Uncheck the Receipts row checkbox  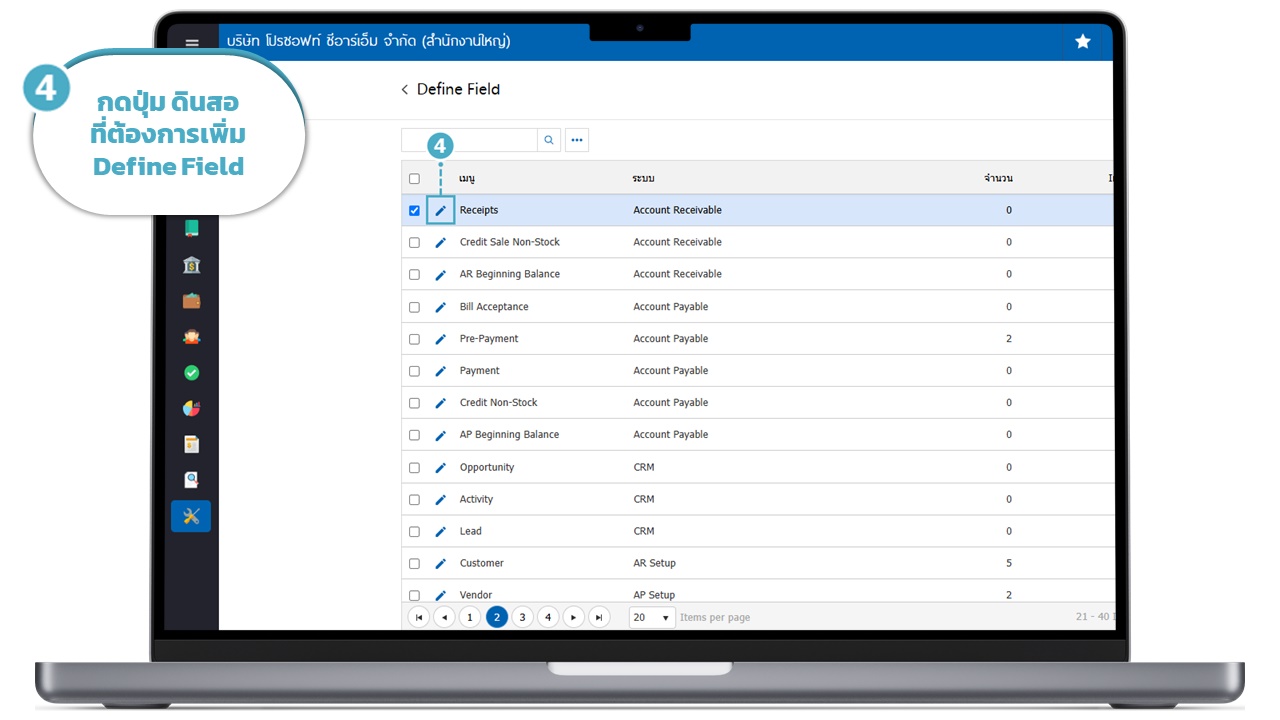(x=414, y=211)
